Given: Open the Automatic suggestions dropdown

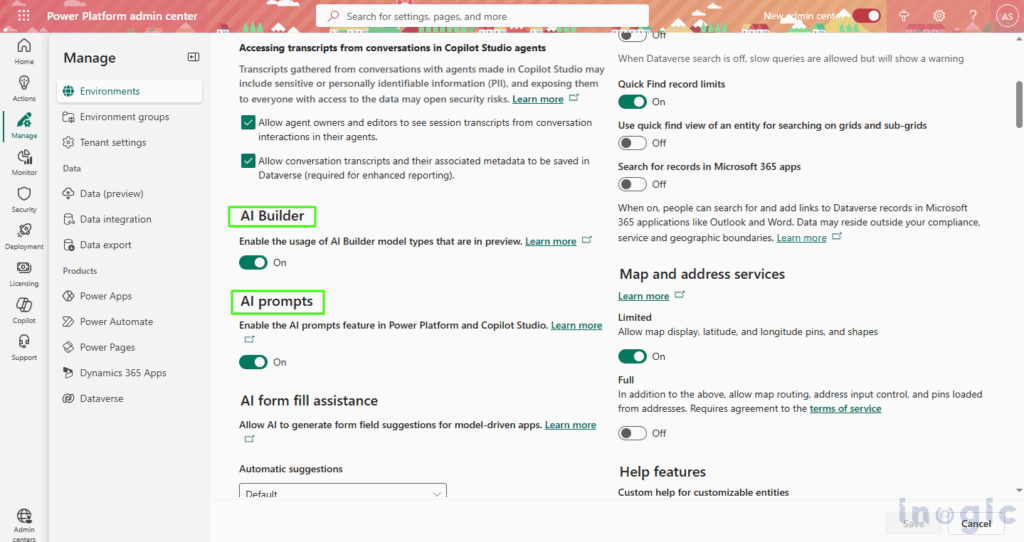Looking at the screenshot, I should (x=343, y=493).
